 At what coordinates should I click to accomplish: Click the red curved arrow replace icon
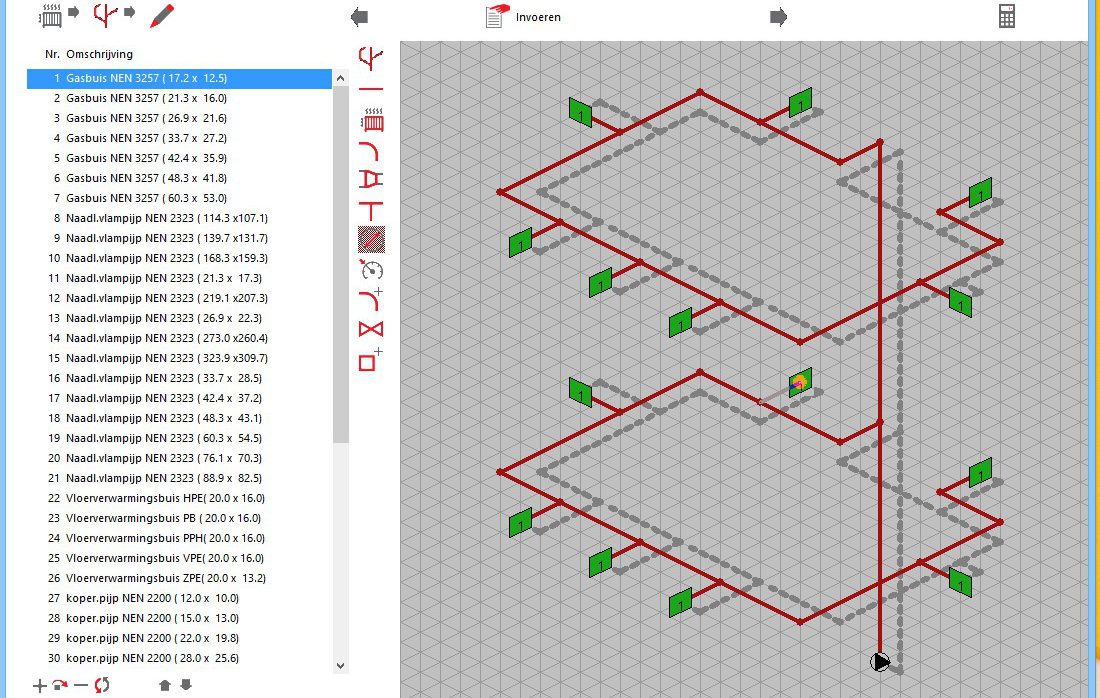[60, 685]
